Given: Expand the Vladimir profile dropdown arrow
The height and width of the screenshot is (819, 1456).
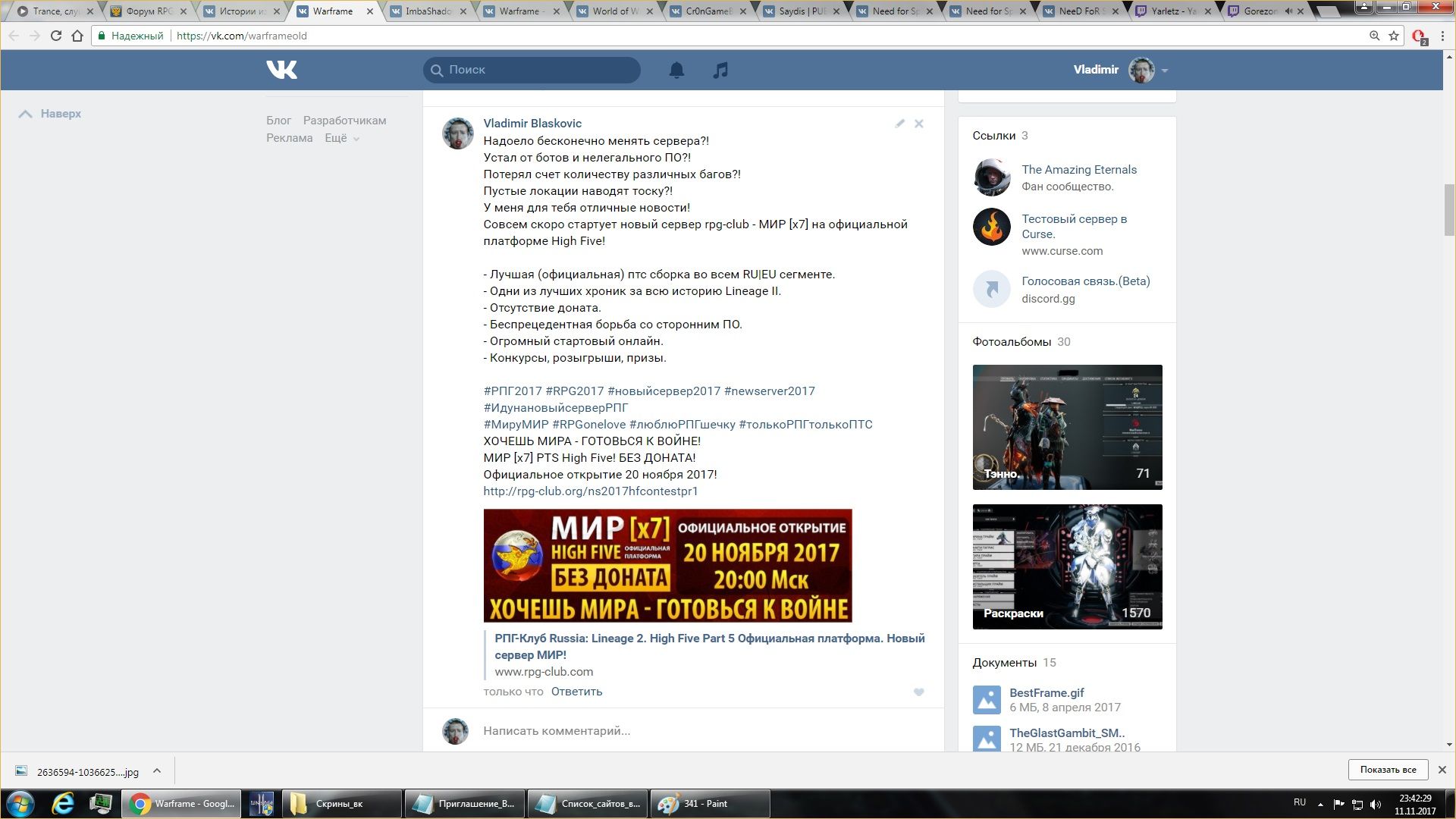Looking at the screenshot, I should (1165, 71).
